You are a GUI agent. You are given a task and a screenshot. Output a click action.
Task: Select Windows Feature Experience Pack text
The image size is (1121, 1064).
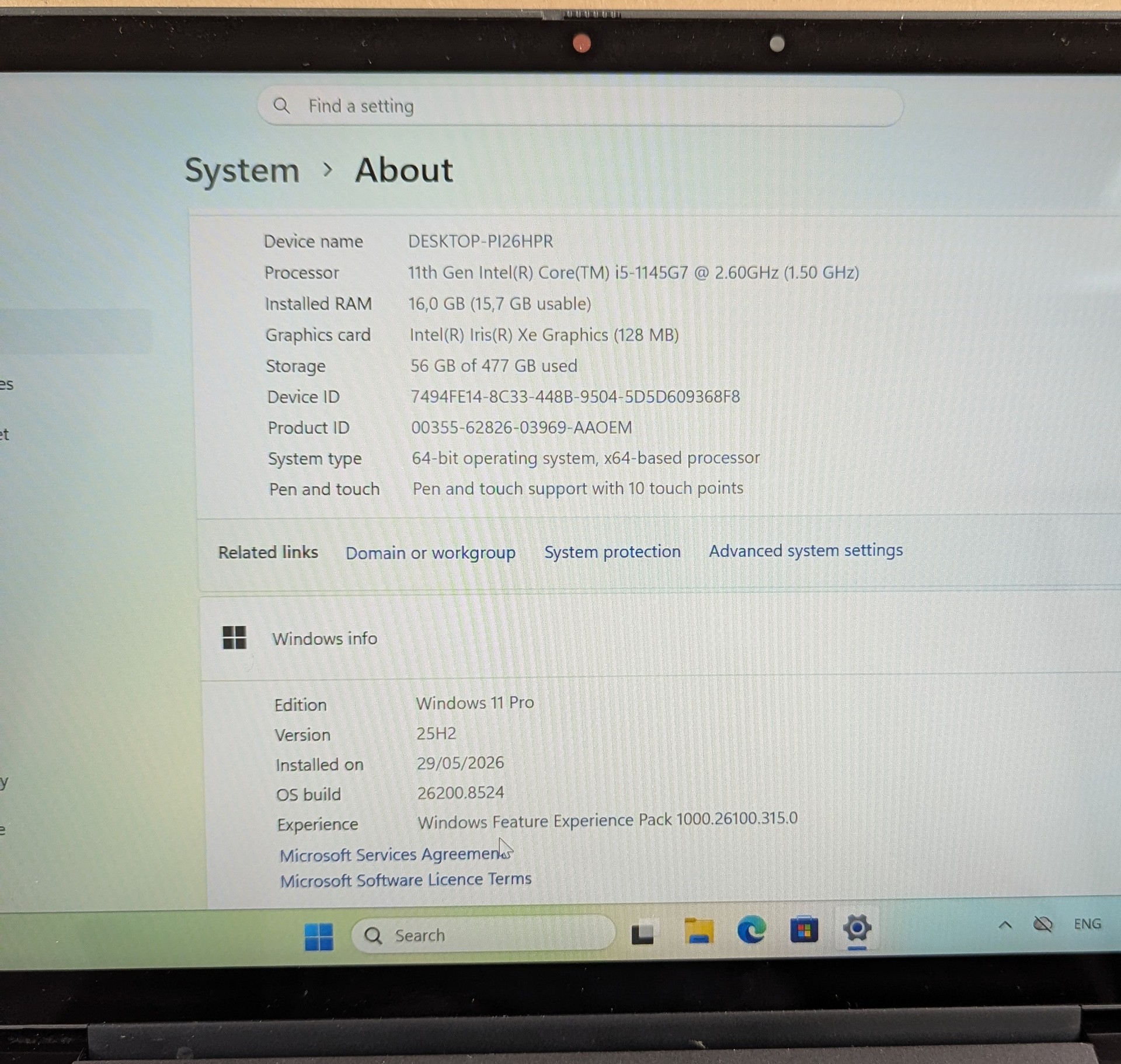coord(607,820)
